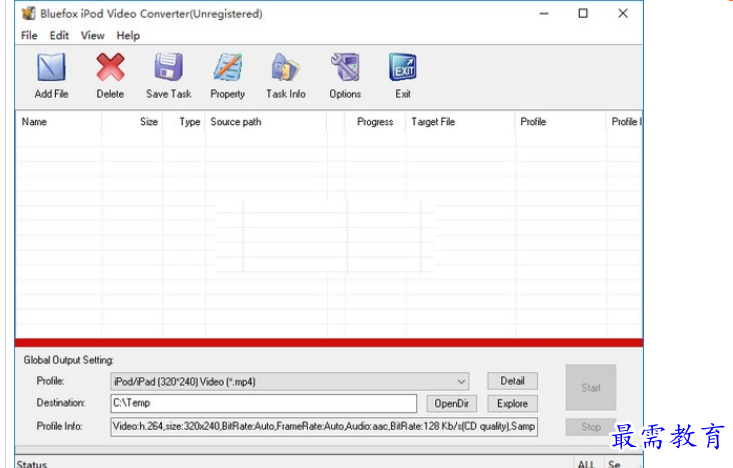Click the Profile column header
This screenshot has height=468, width=733.
560,122
